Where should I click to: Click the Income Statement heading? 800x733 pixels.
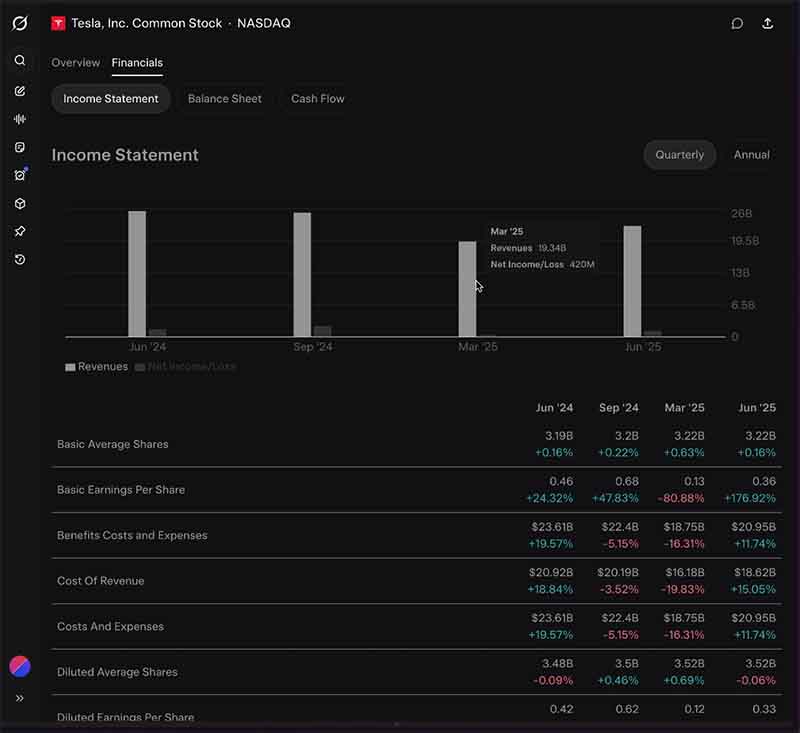tap(125, 155)
